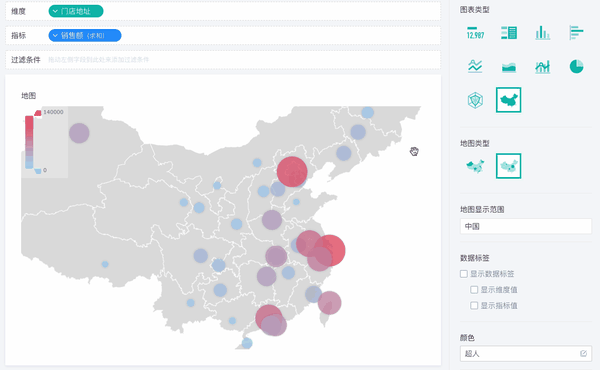Screen dimensions: 600x370
Task: Click the 过滤条件 filter drop area
Action: (223, 60)
